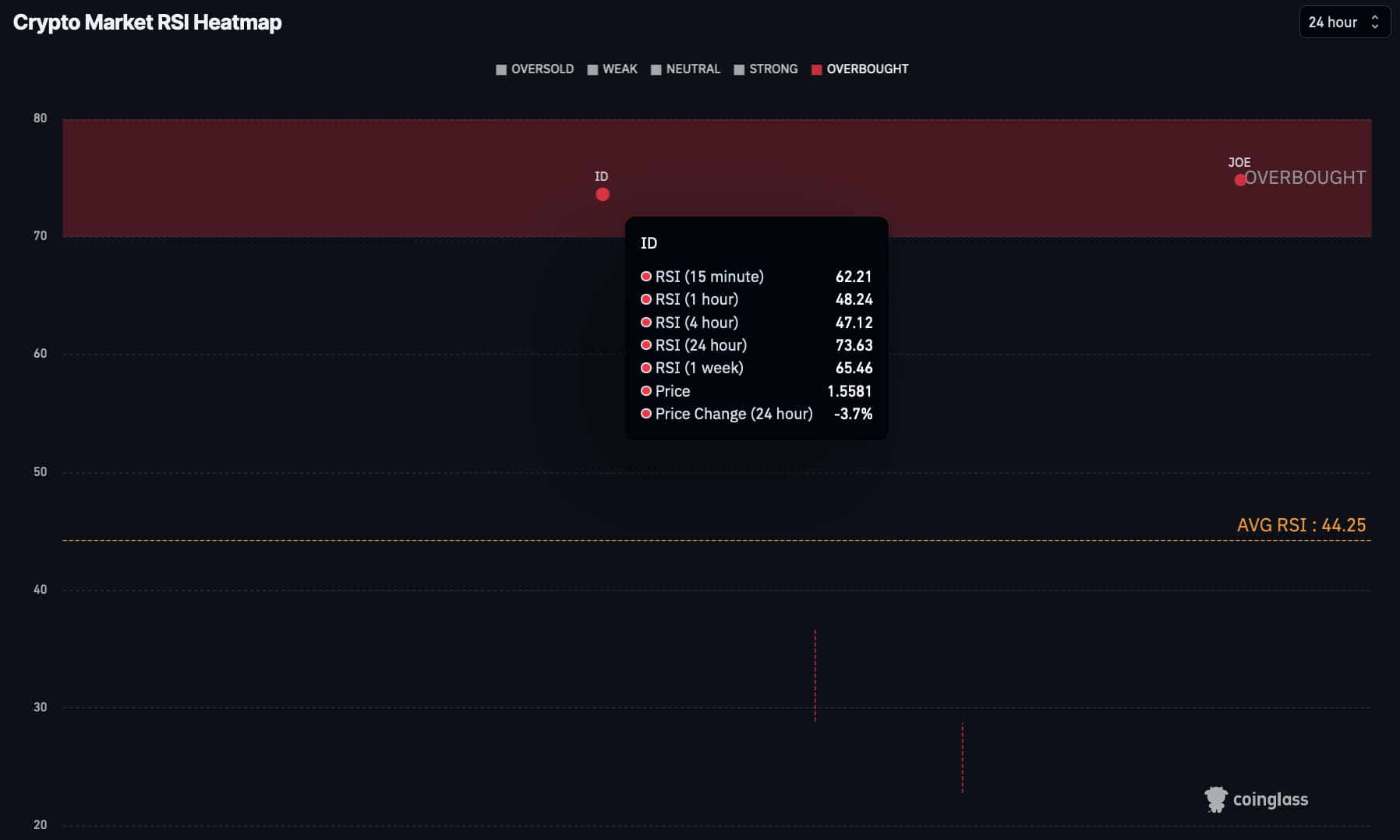Select the ID data point dot
The width and height of the screenshot is (1400, 840).
coord(603,194)
